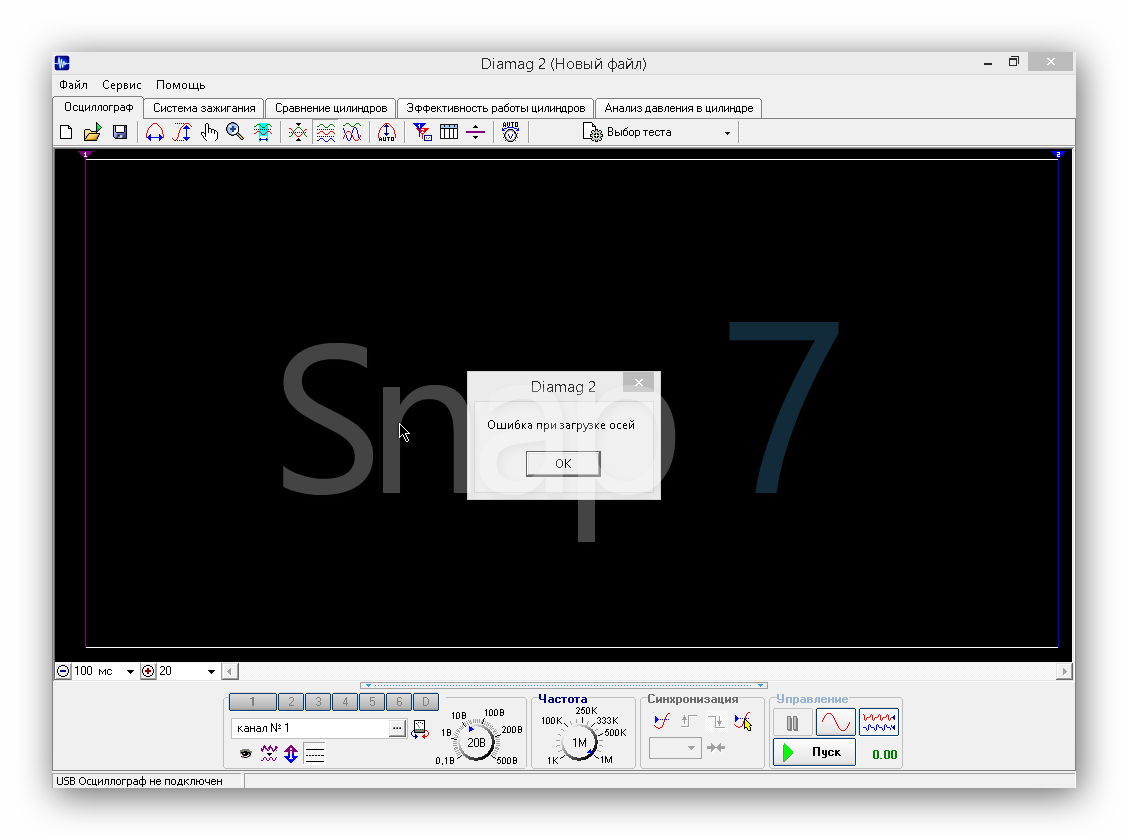The width and height of the screenshot is (1128, 840).
Task: Select channel button 5
Action: coord(372,702)
